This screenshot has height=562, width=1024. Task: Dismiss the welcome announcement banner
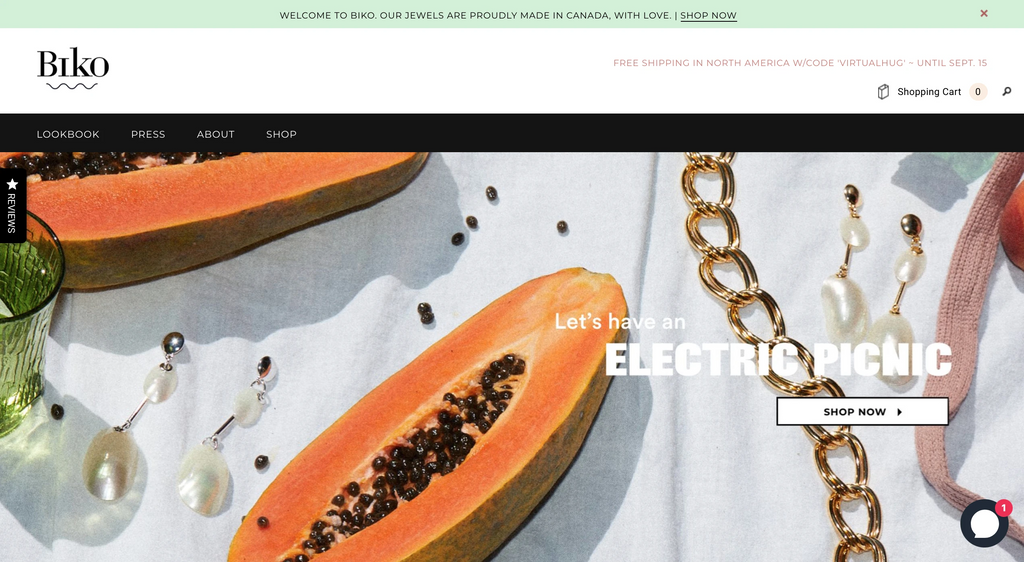pos(984,13)
